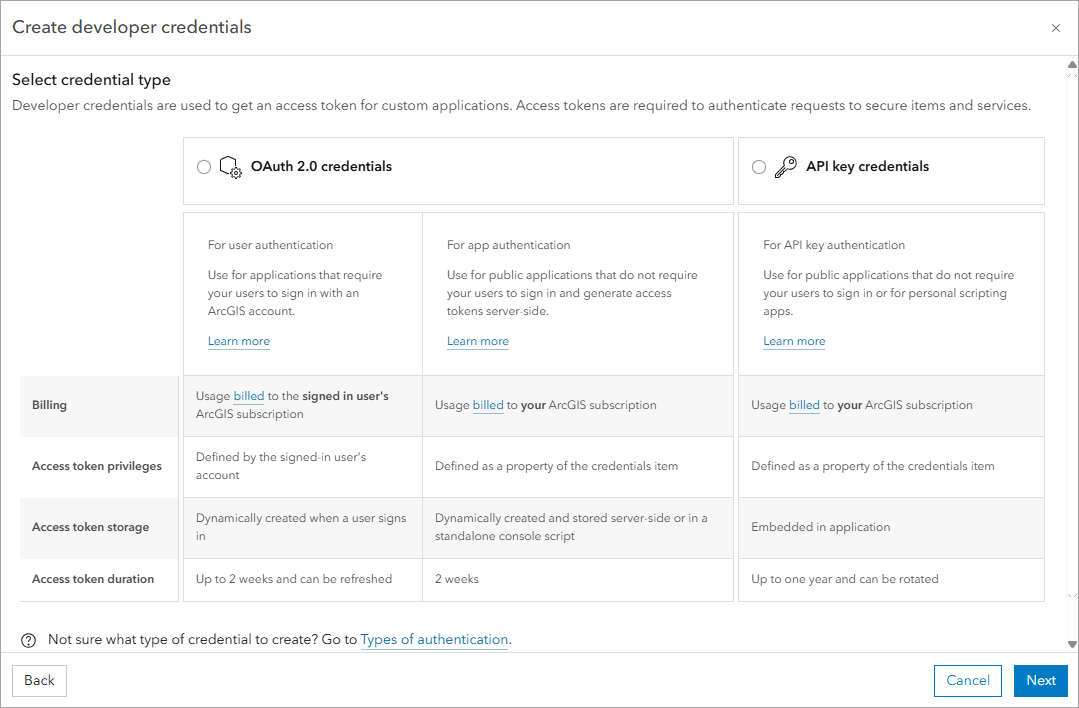The width and height of the screenshot is (1079, 708).
Task: Click the billed link under API key credentials
Action: pyautogui.click(x=803, y=405)
